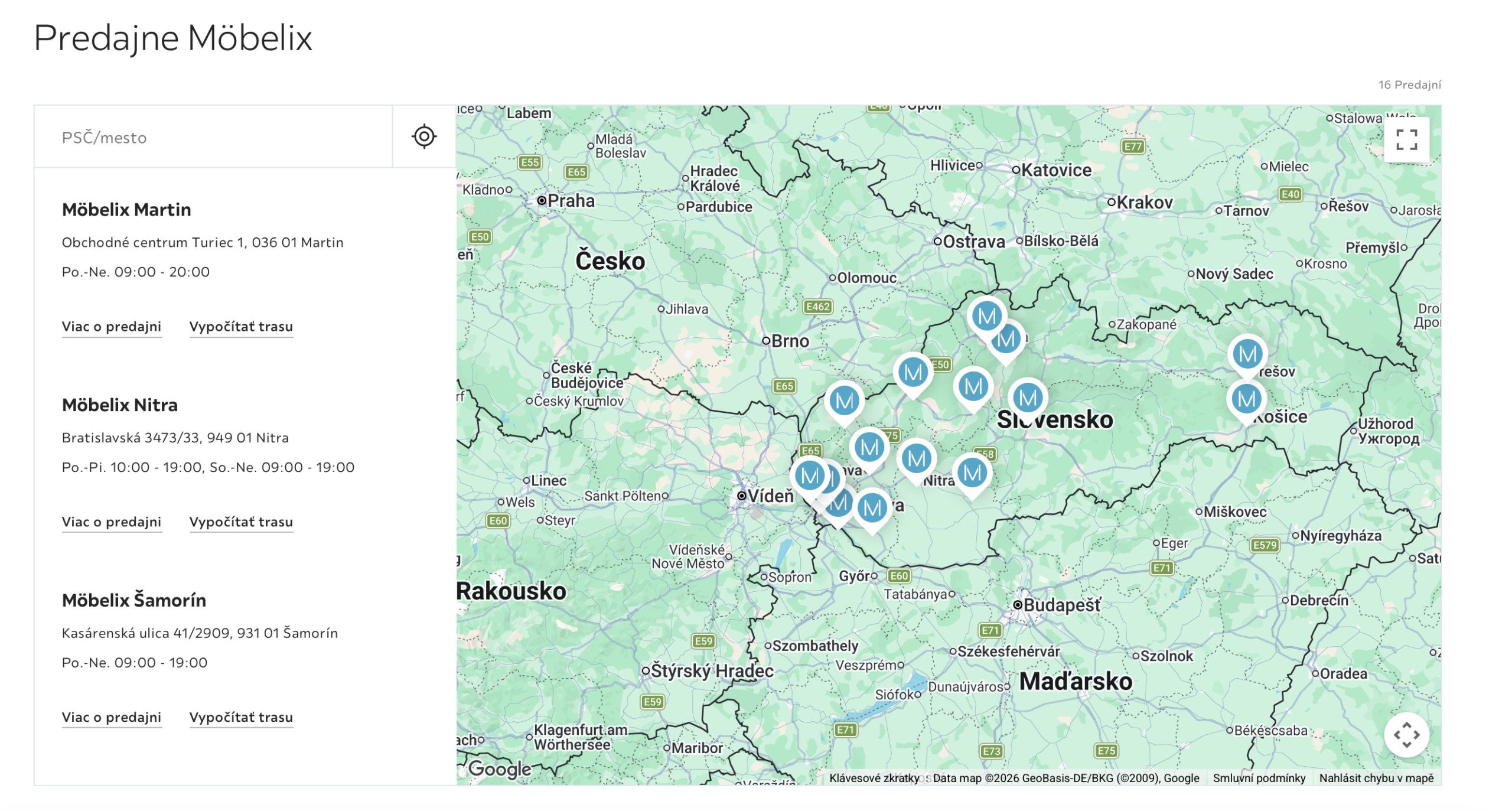This screenshot has height=811, width=1512.
Task: Open Viac o predajni for Möbelix Nitra
Action: (112, 522)
